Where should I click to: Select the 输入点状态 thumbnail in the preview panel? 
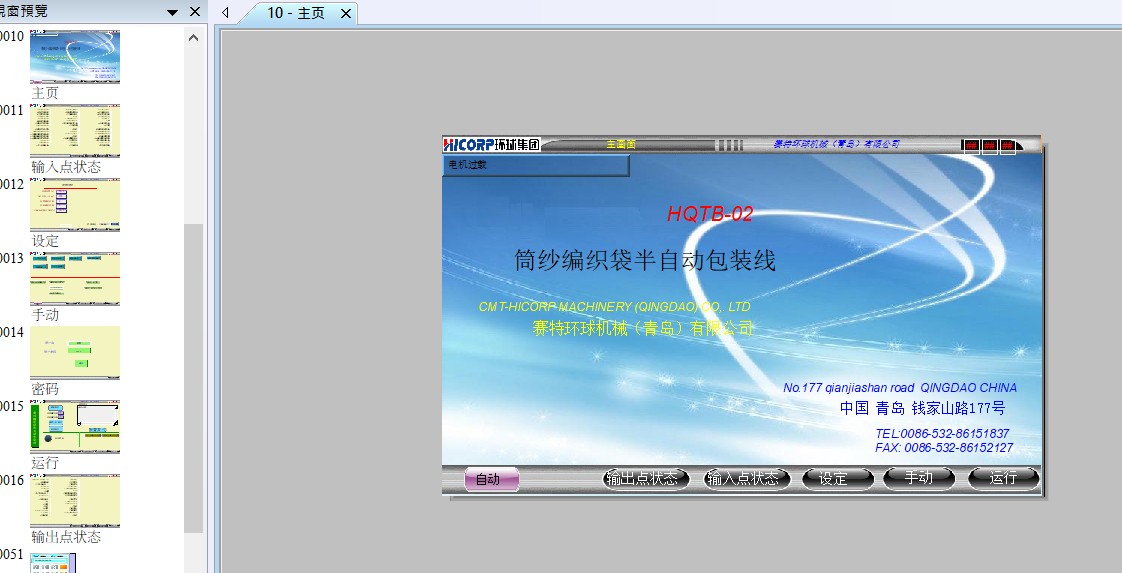tap(75, 130)
